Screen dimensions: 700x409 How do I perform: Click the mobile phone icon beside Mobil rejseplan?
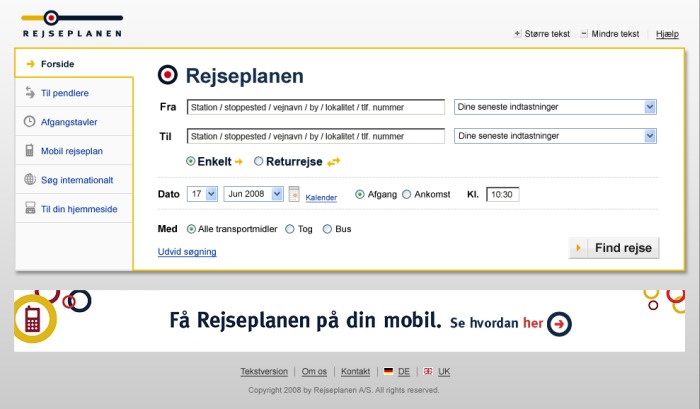pos(29,150)
